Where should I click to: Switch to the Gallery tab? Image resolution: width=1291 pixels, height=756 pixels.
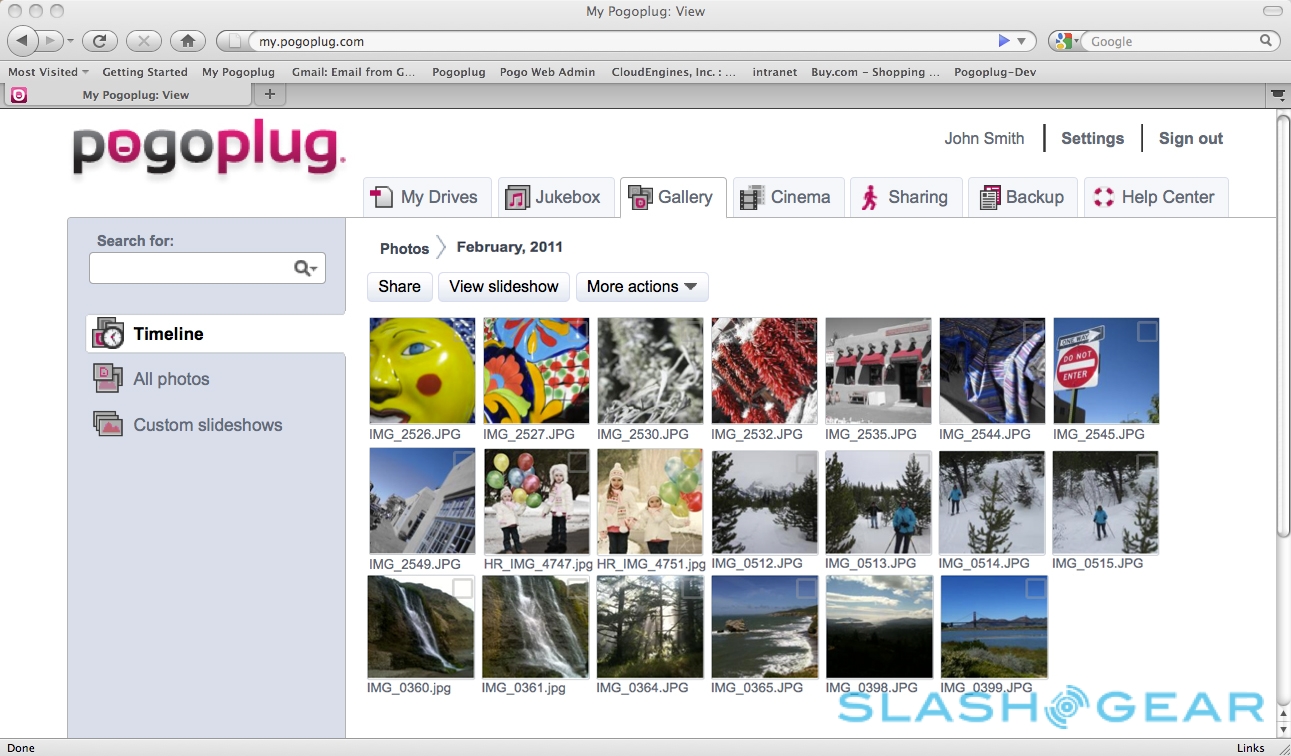[x=672, y=197]
